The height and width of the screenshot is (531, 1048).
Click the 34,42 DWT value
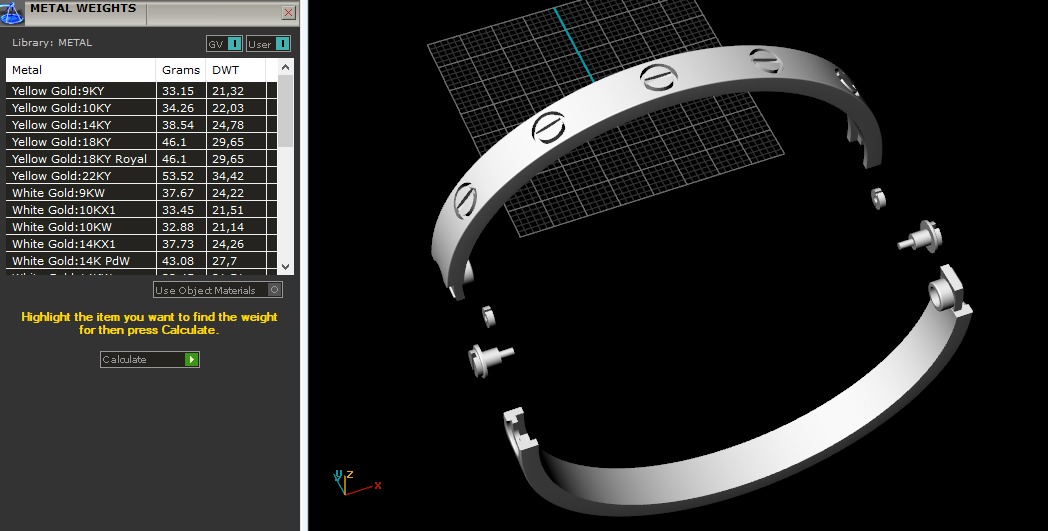pos(228,176)
